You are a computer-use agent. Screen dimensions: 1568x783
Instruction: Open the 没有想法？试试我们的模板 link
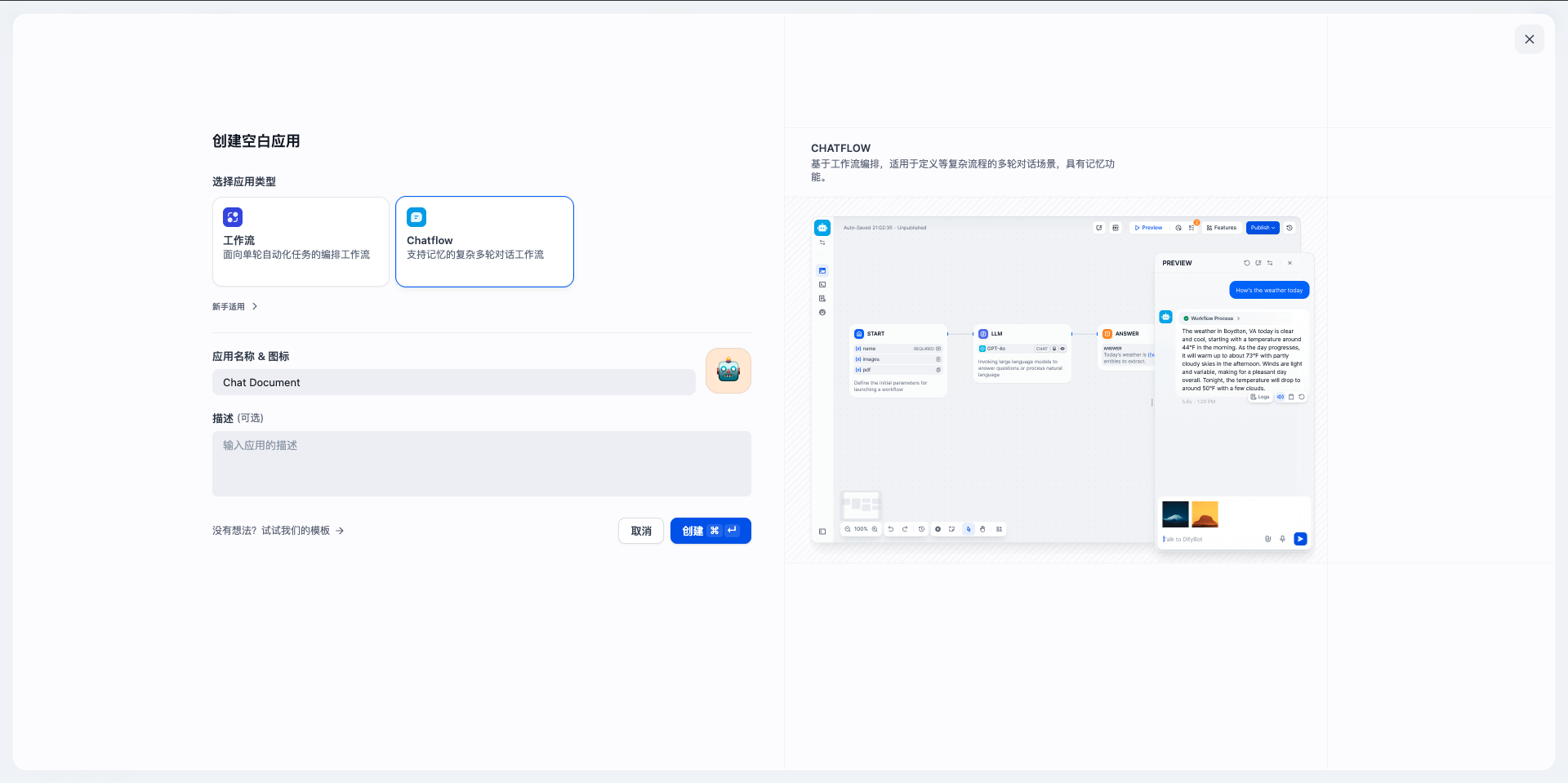278,531
